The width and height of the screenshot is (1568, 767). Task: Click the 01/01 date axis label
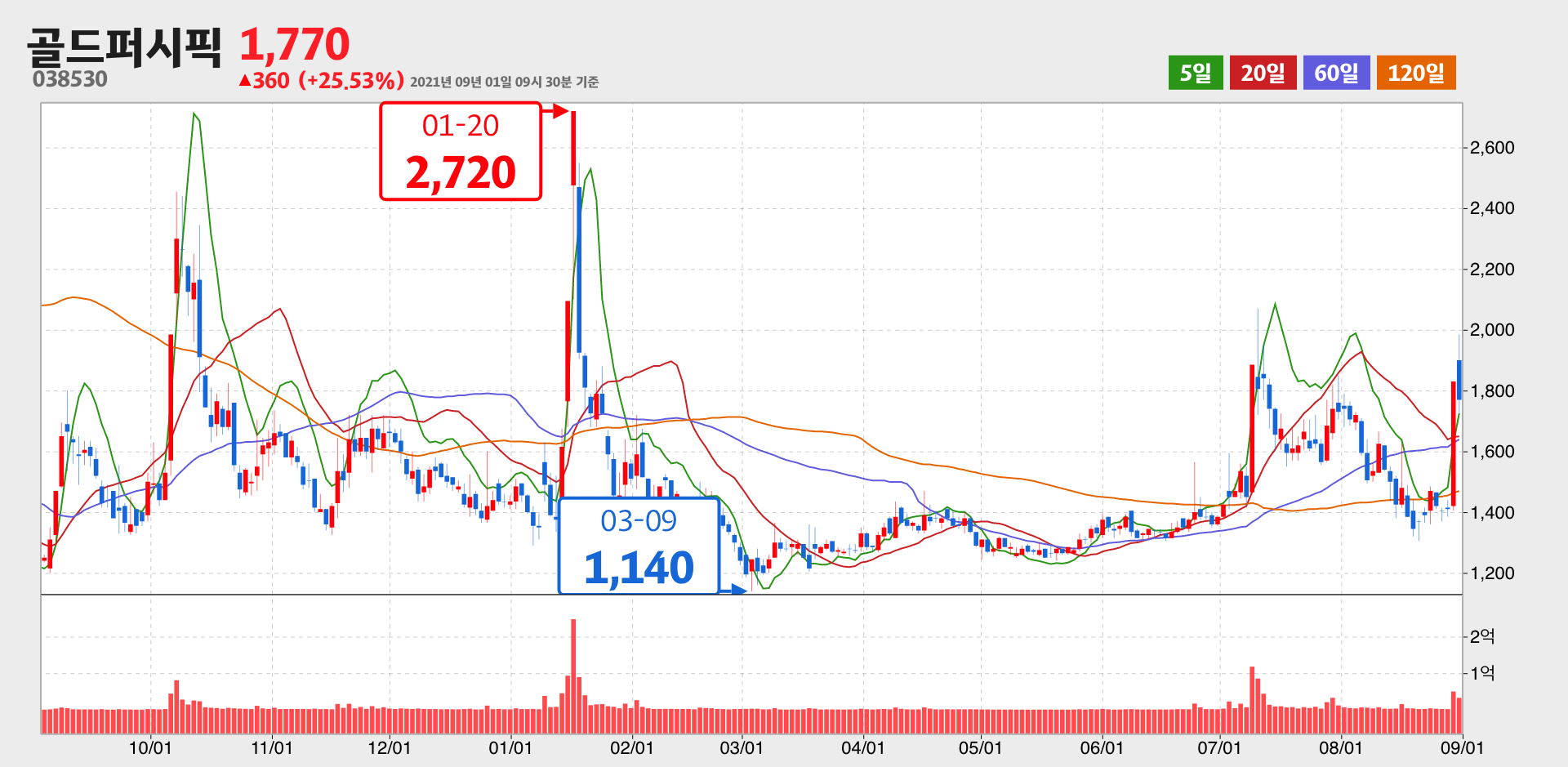tap(510, 748)
